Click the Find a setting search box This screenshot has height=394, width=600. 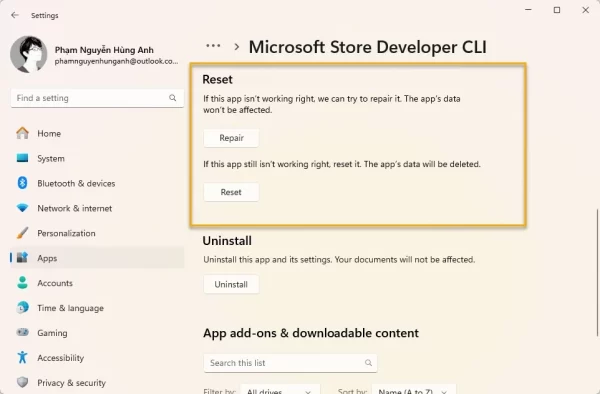[x=97, y=98]
